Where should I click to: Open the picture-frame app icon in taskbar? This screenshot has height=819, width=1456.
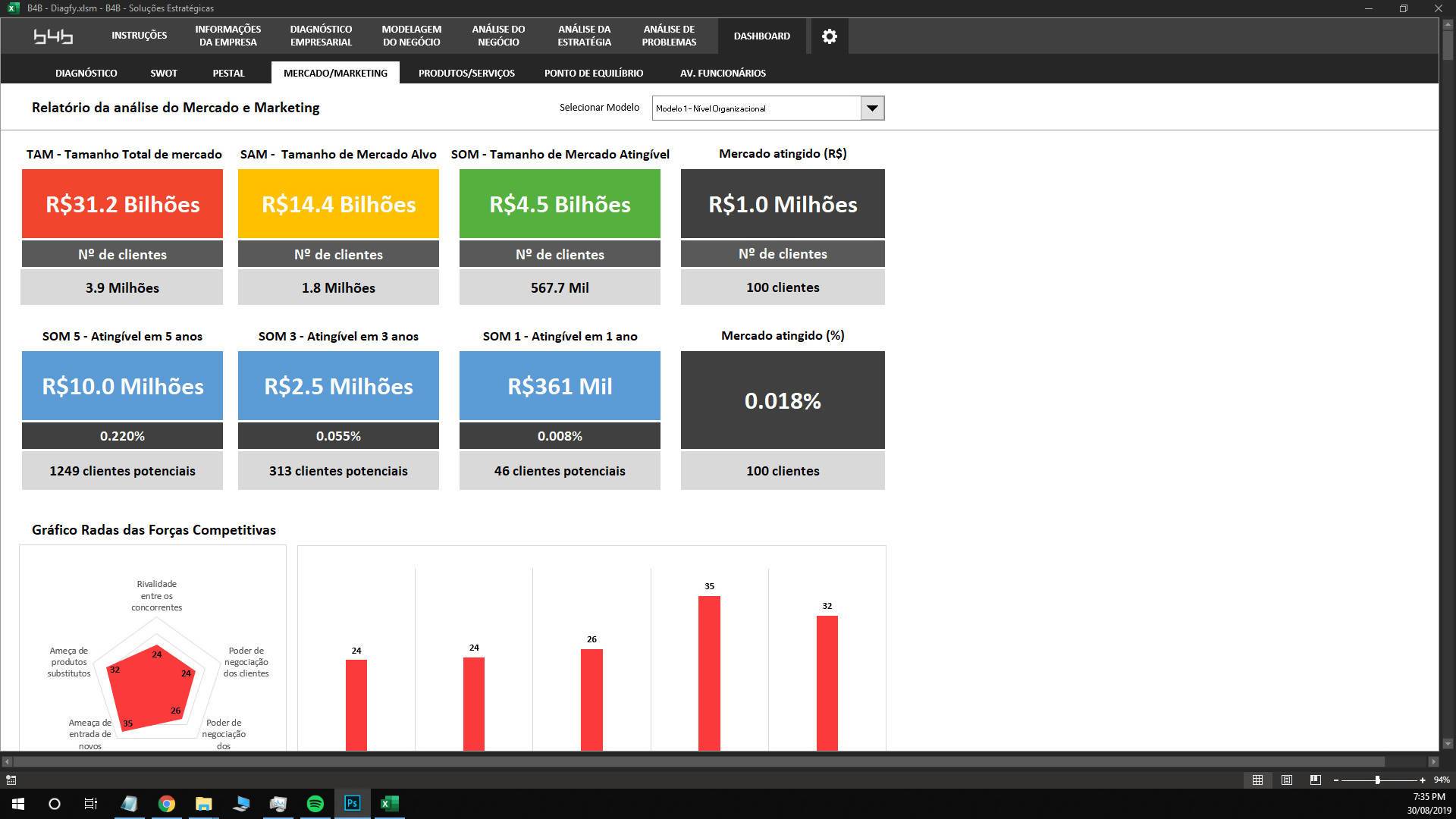pos(278,803)
